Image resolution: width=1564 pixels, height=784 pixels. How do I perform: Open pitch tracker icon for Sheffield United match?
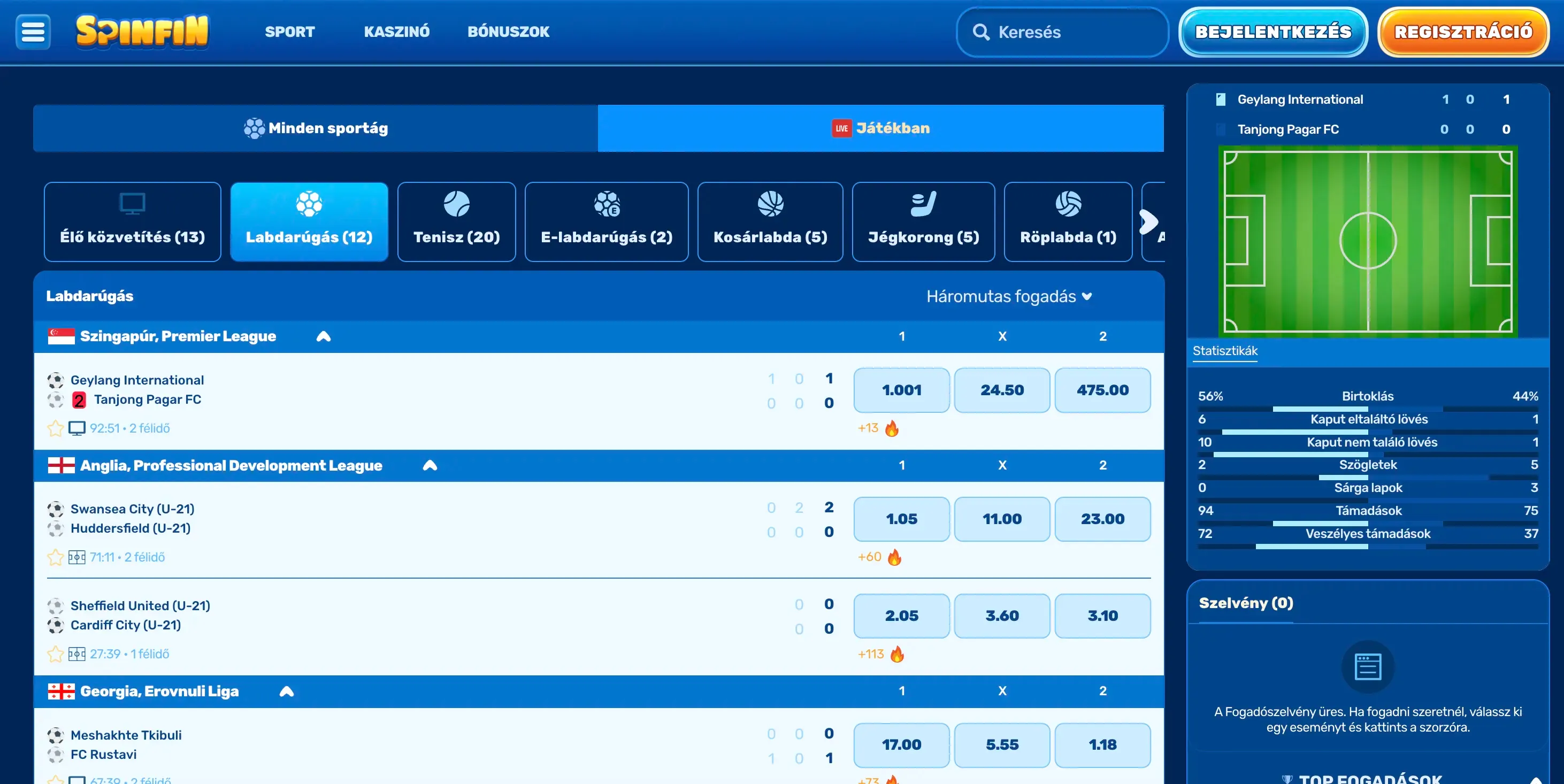point(77,654)
